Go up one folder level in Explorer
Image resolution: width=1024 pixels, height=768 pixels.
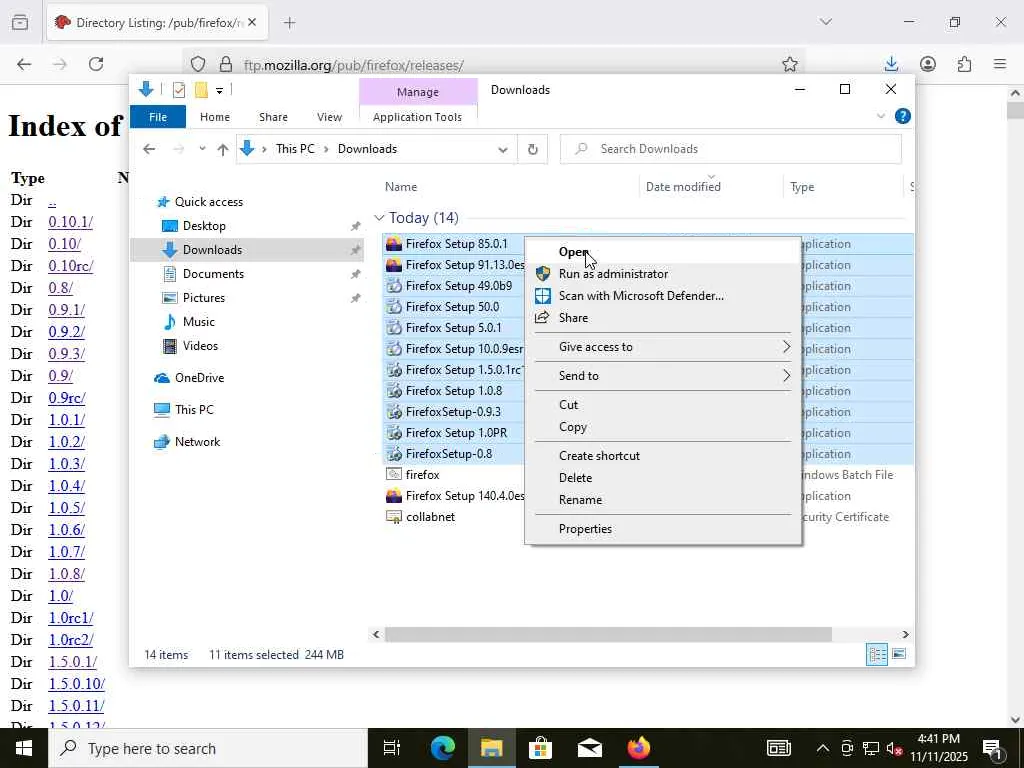pos(223,150)
